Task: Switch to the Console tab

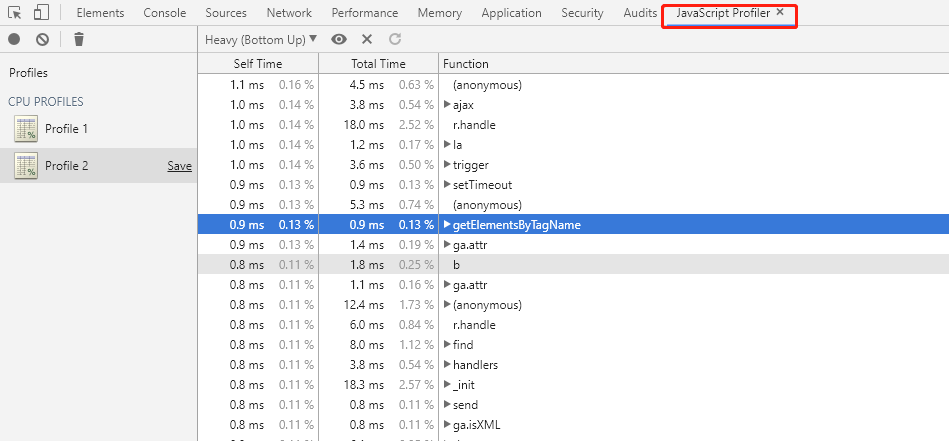Action: pos(165,13)
